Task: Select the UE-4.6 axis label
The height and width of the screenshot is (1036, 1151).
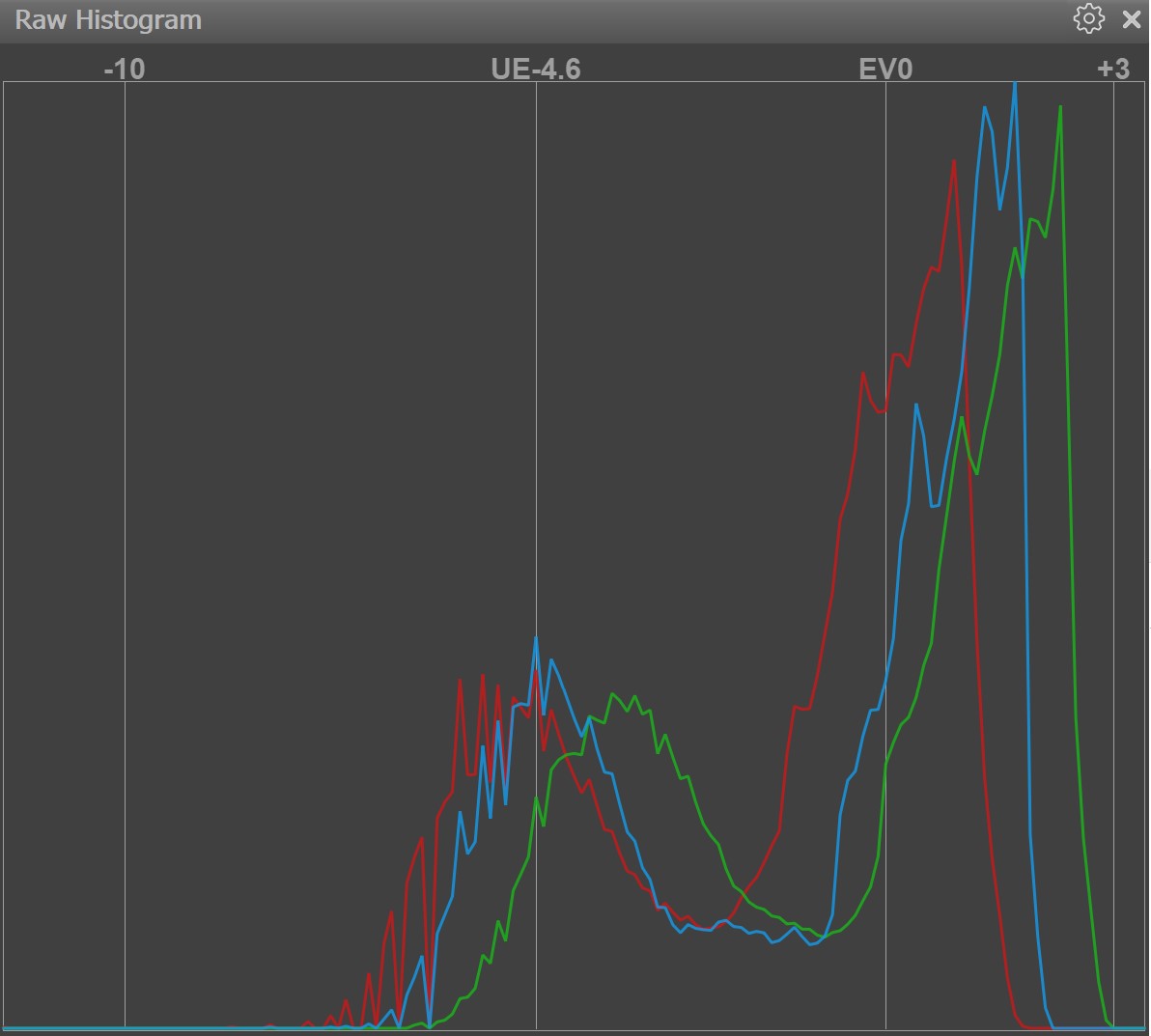Action: coord(536,69)
